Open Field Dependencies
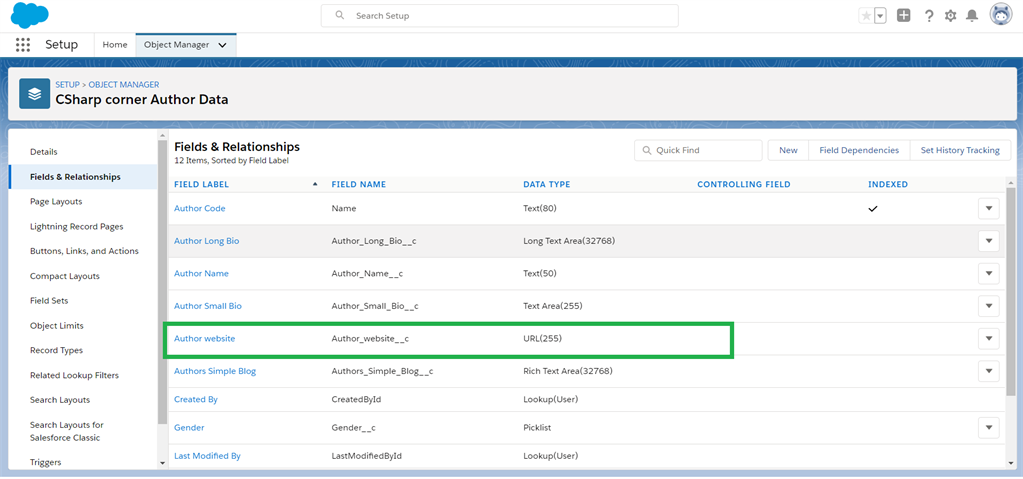The height and width of the screenshot is (479, 1023). coord(859,150)
